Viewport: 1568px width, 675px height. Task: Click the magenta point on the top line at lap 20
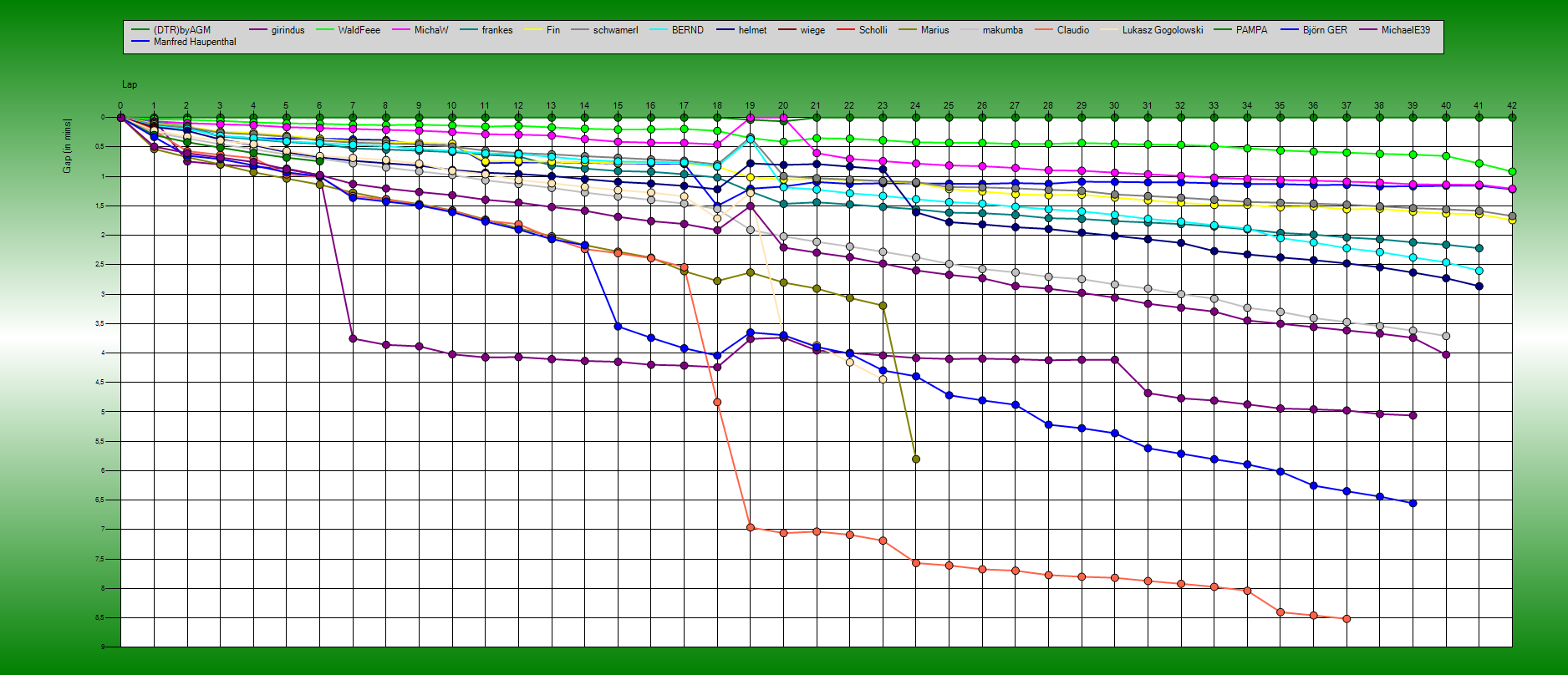coord(783,118)
